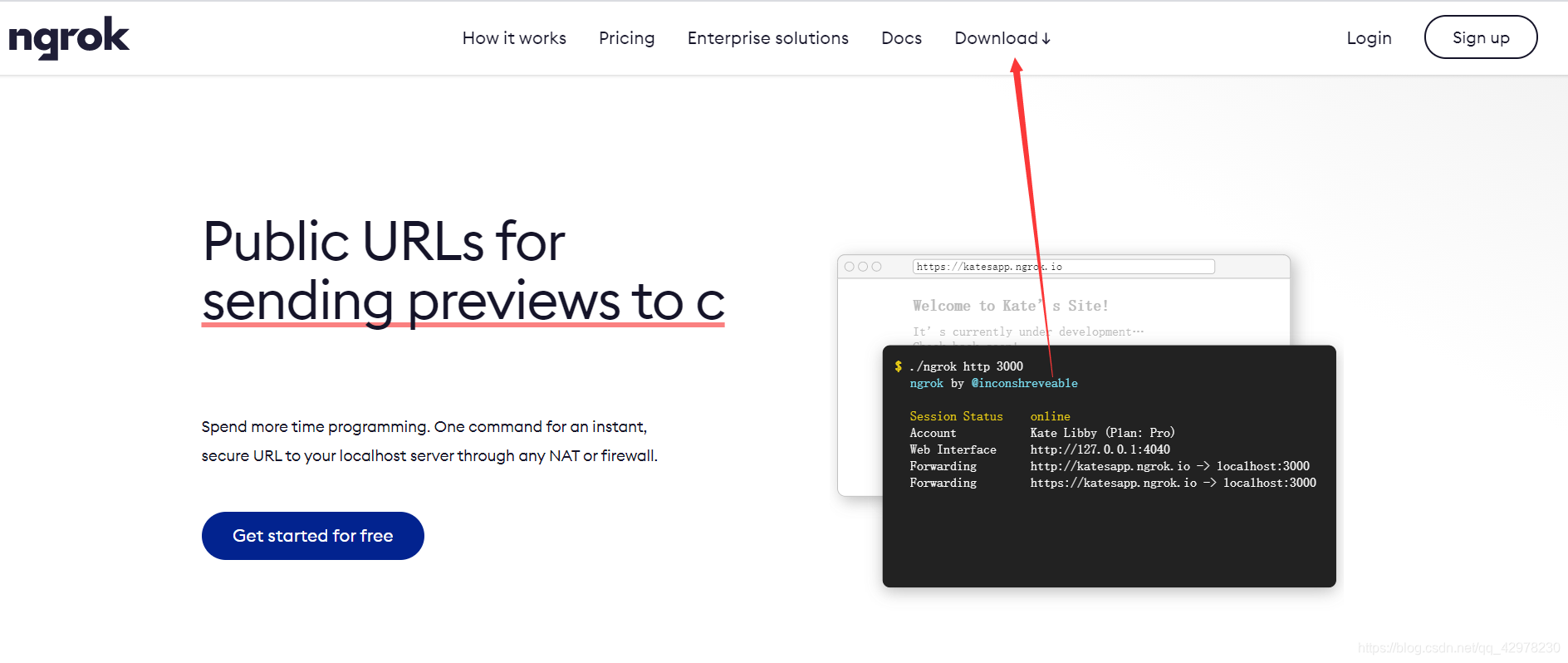Click the 'http://127.0.0.1:4040' text
The image size is (1568, 663).
coord(1100,449)
